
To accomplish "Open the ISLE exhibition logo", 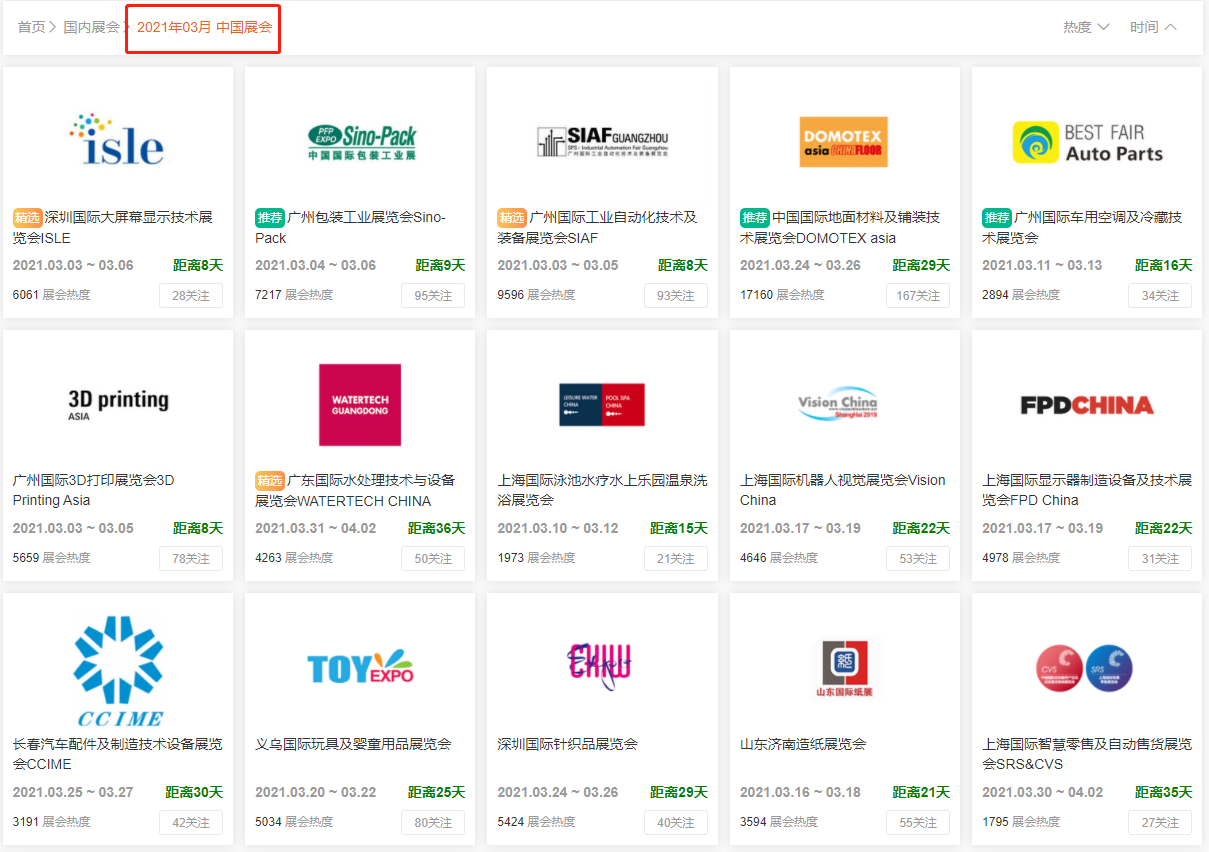I will tap(117, 140).
